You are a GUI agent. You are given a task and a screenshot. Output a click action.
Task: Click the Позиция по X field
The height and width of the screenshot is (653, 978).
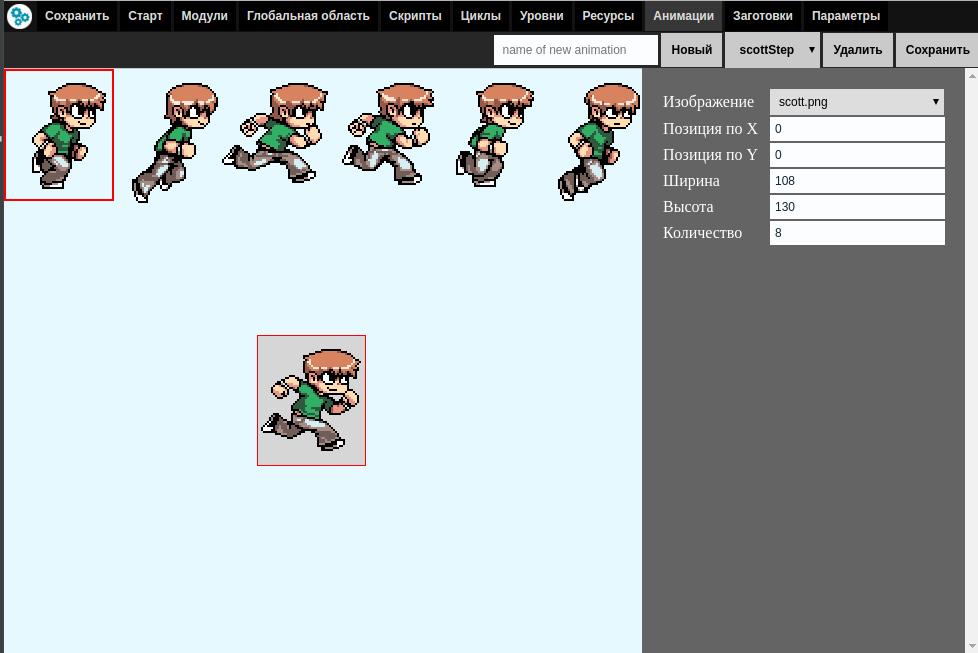point(857,129)
